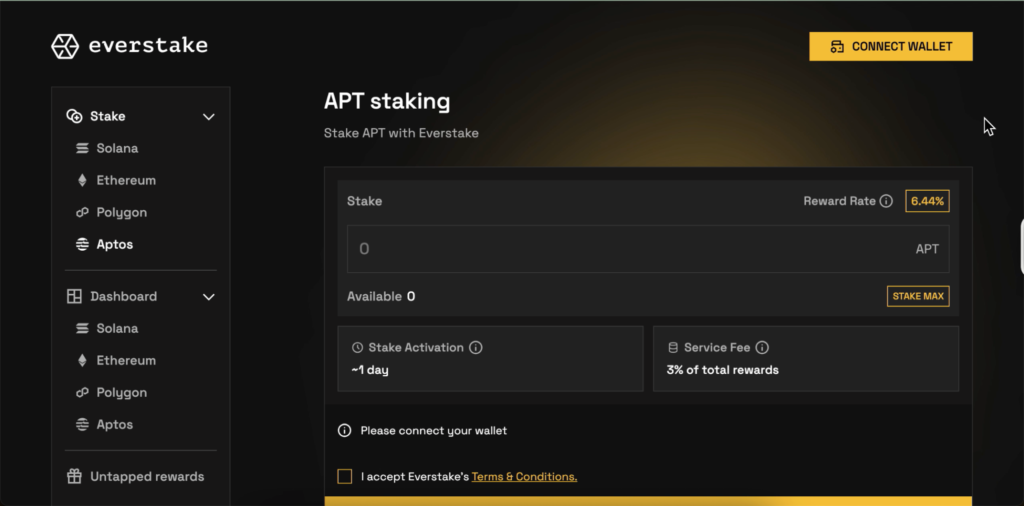Collapse the Stake section chevron

coord(209,116)
